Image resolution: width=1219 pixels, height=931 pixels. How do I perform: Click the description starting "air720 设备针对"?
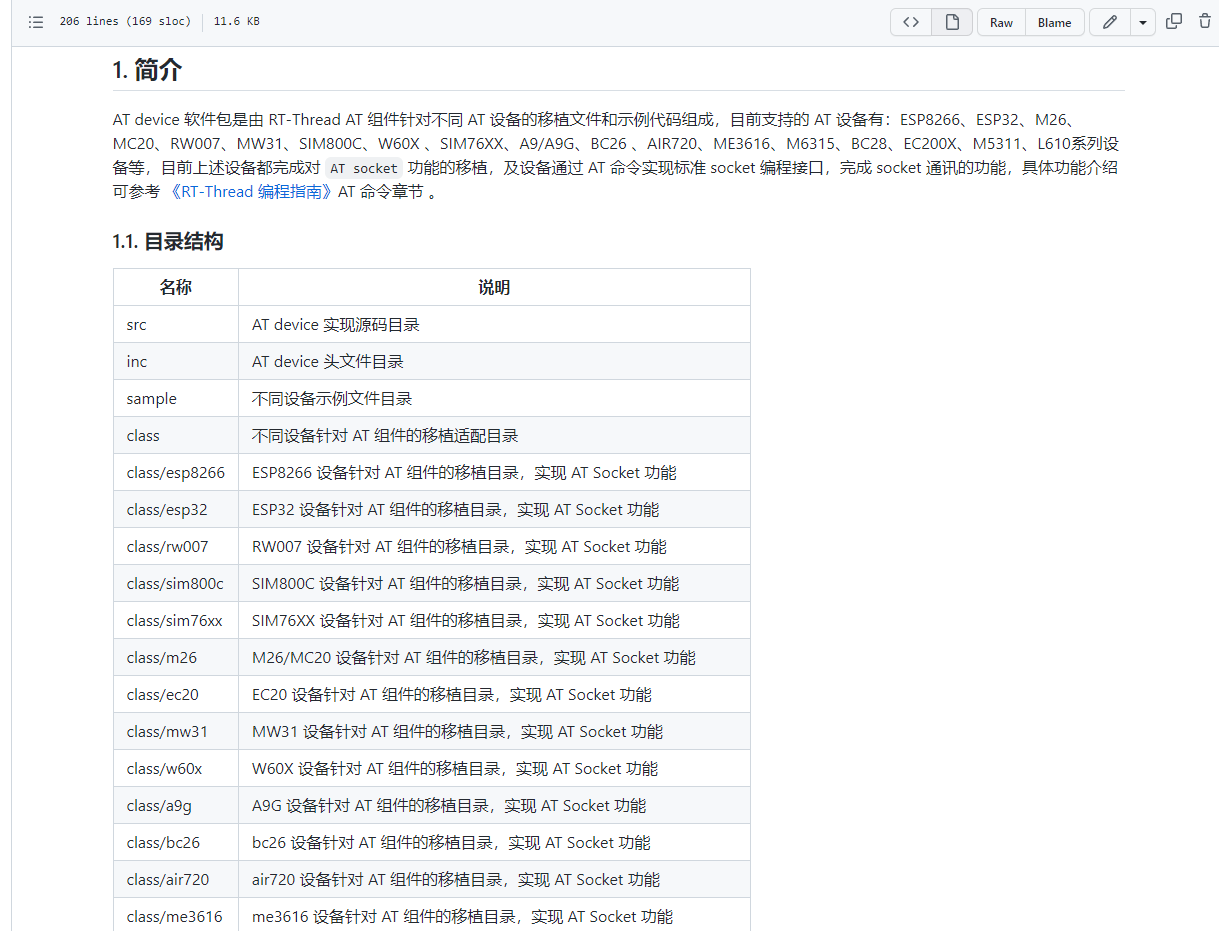456,879
